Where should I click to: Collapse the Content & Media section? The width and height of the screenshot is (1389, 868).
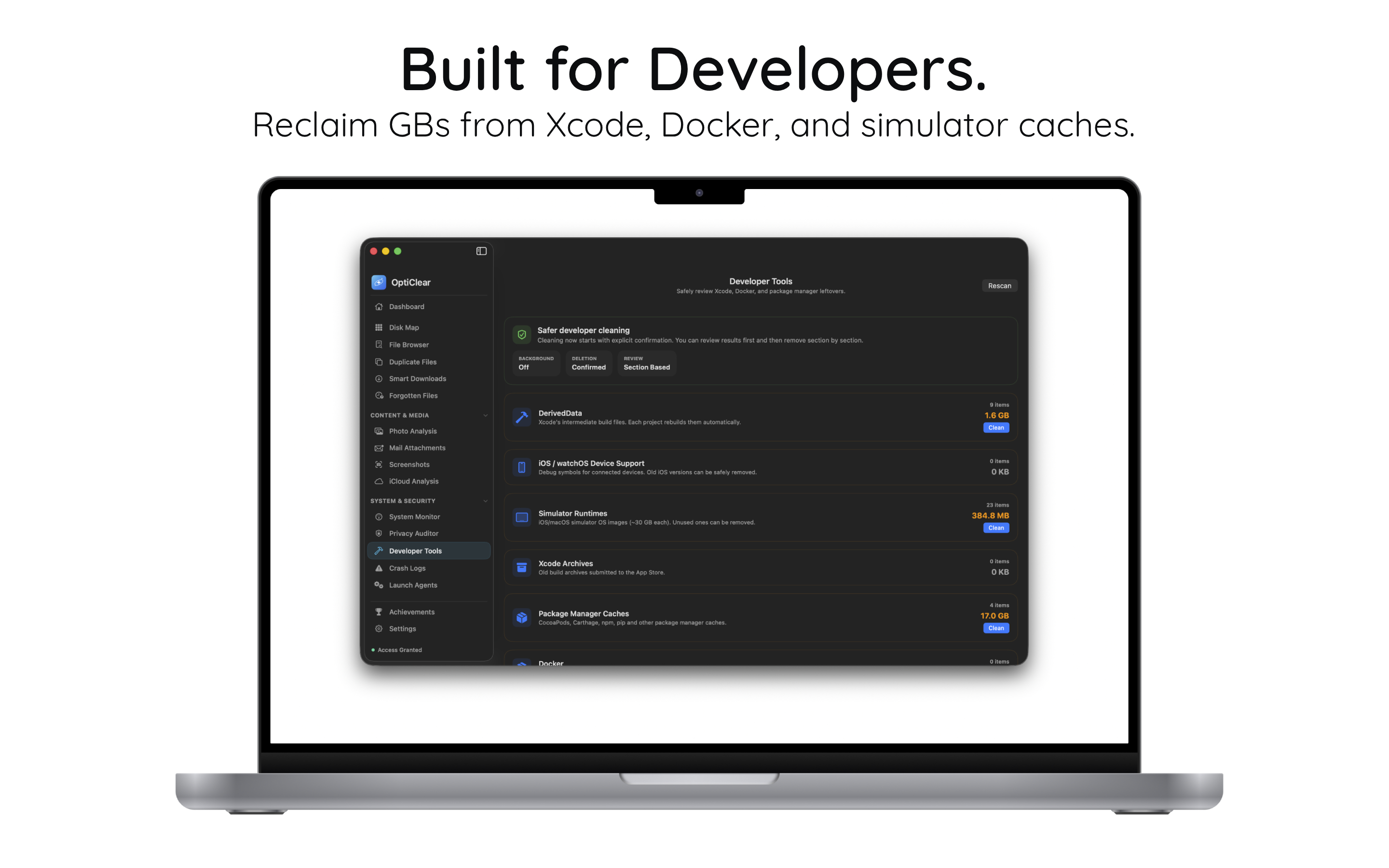(486, 415)
